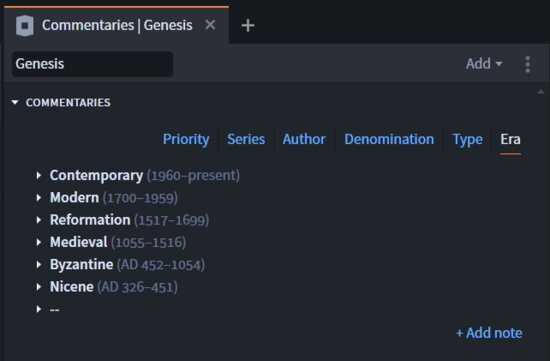Expand the Medieval era arrow
The height and width of the screenshot is (361, 550).
pos(39,242)
